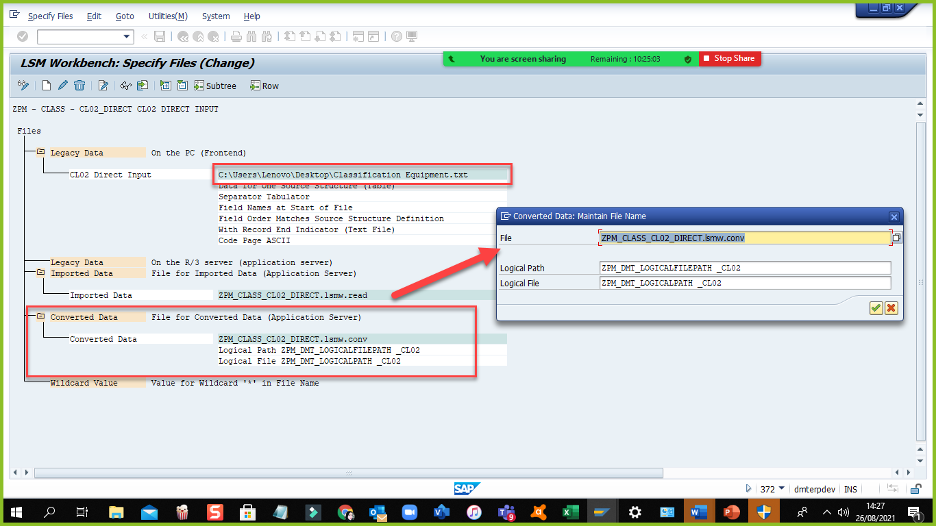Open the Utilities menu
The image size is (936, 526).
[x=167, y=16]
